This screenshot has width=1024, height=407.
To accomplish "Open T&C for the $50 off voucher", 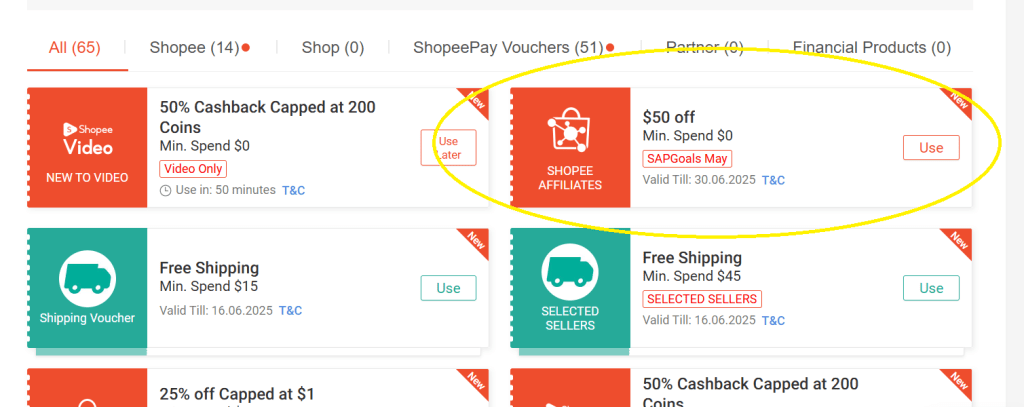I will [x=773, y=180].
